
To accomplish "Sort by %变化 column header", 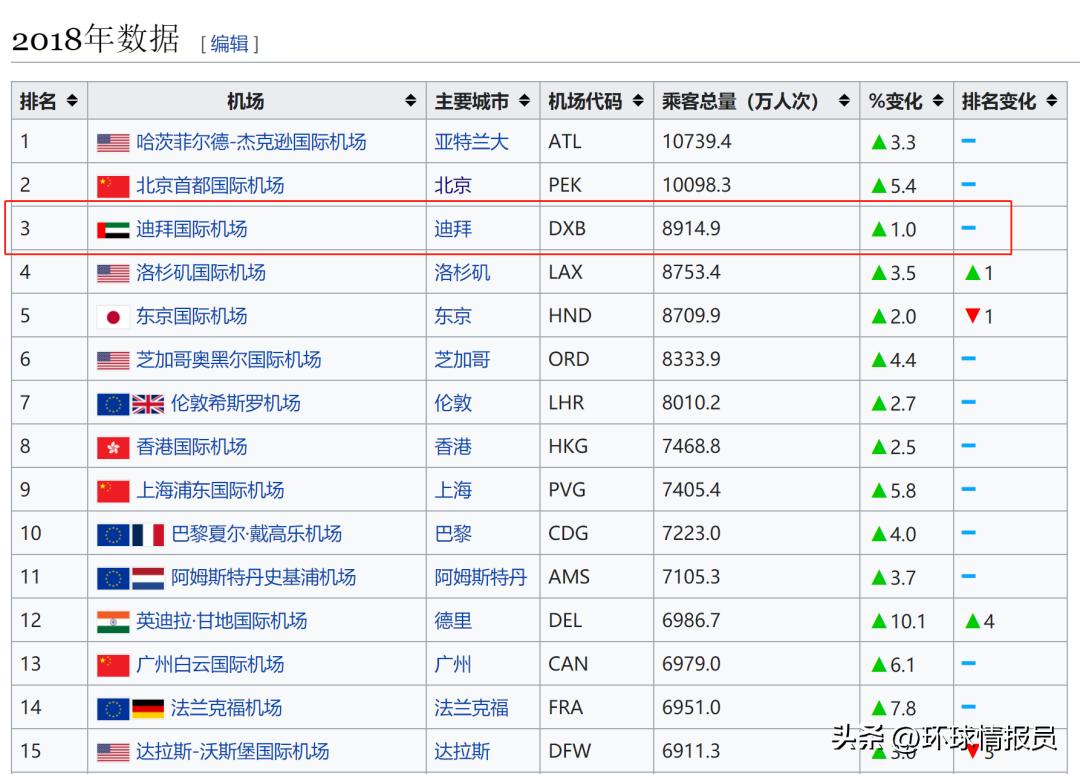I will [x=905, y=101].
